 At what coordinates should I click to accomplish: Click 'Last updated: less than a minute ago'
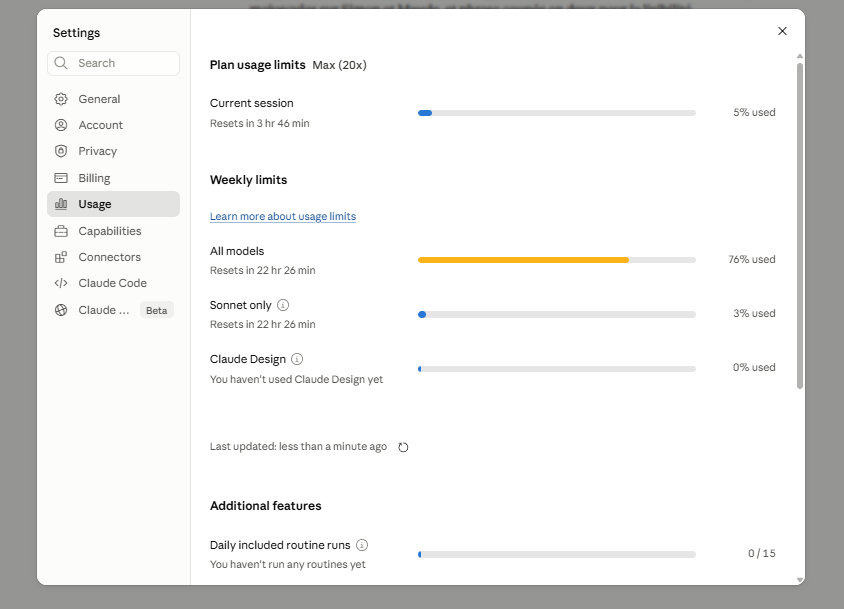tap(298, 446)
